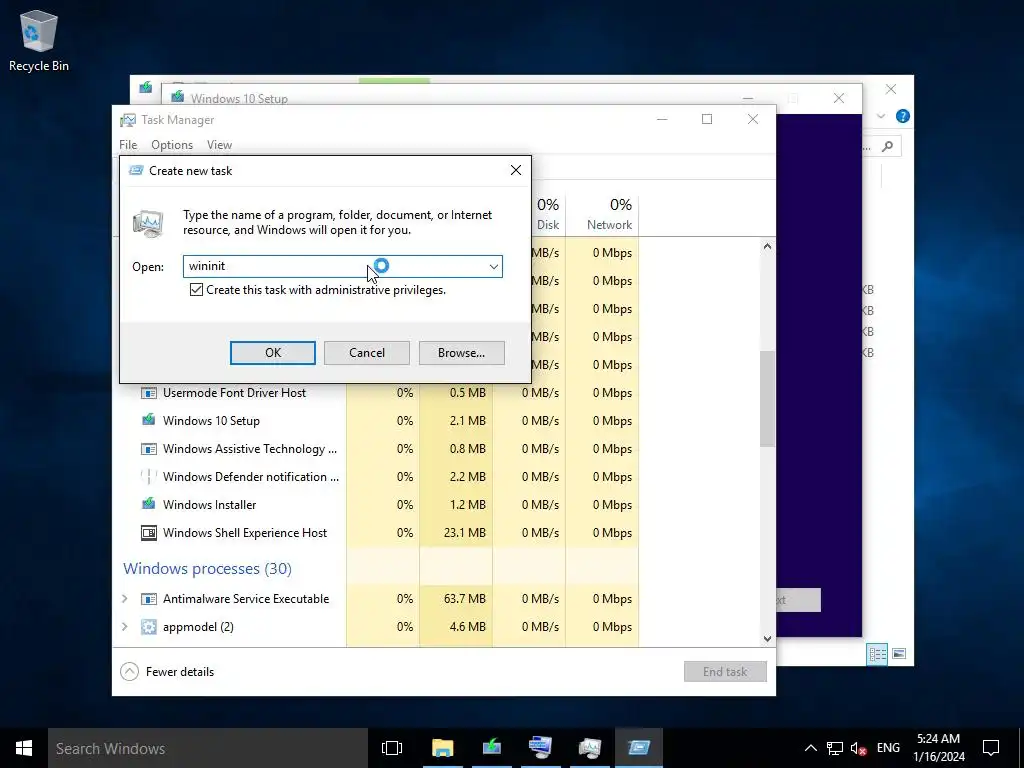Click the help question mark in background window
This screenshot has width=1024, height=768.
[903, 116]
